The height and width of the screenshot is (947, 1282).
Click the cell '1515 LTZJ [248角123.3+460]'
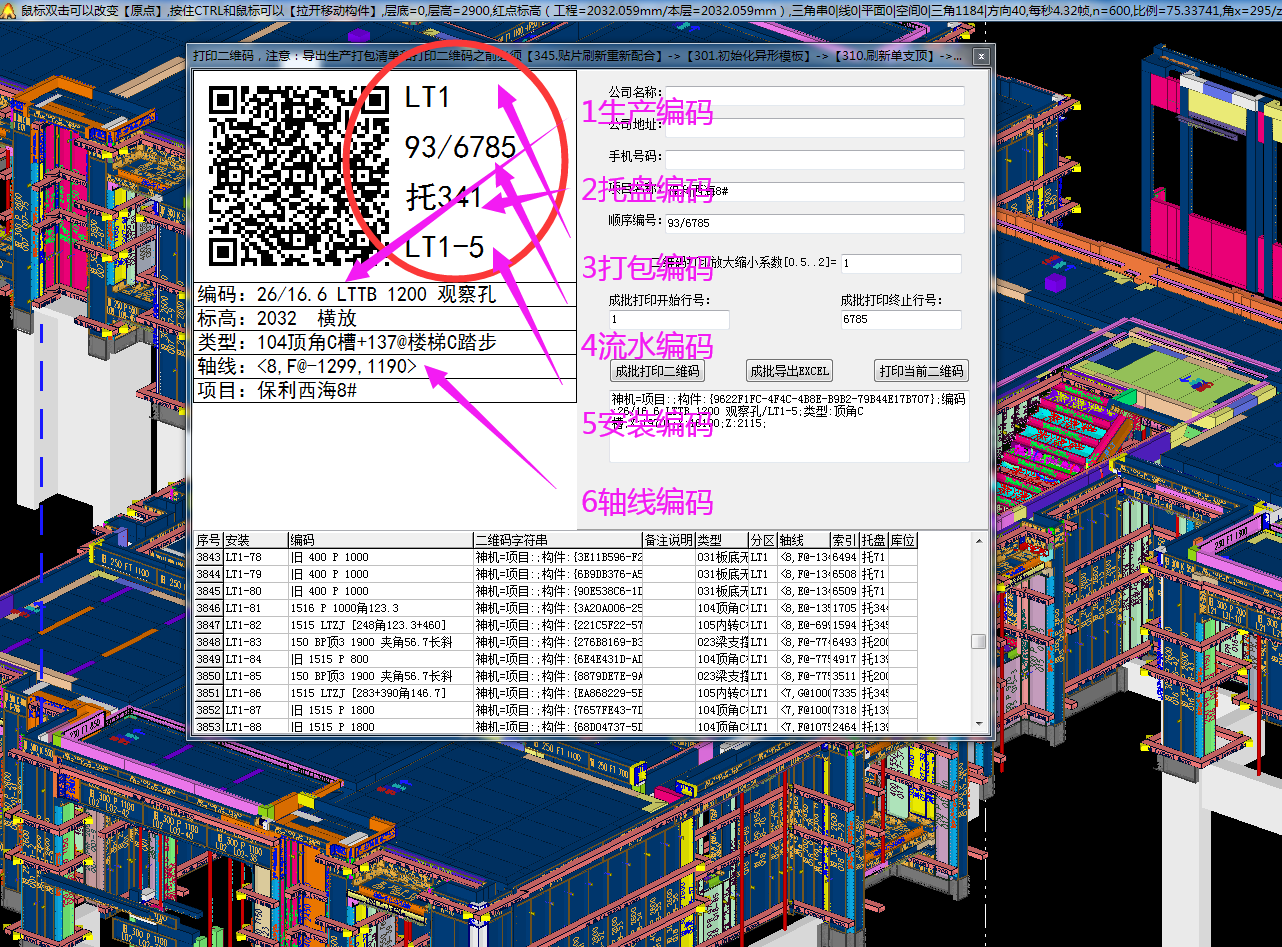coord(380,625)
